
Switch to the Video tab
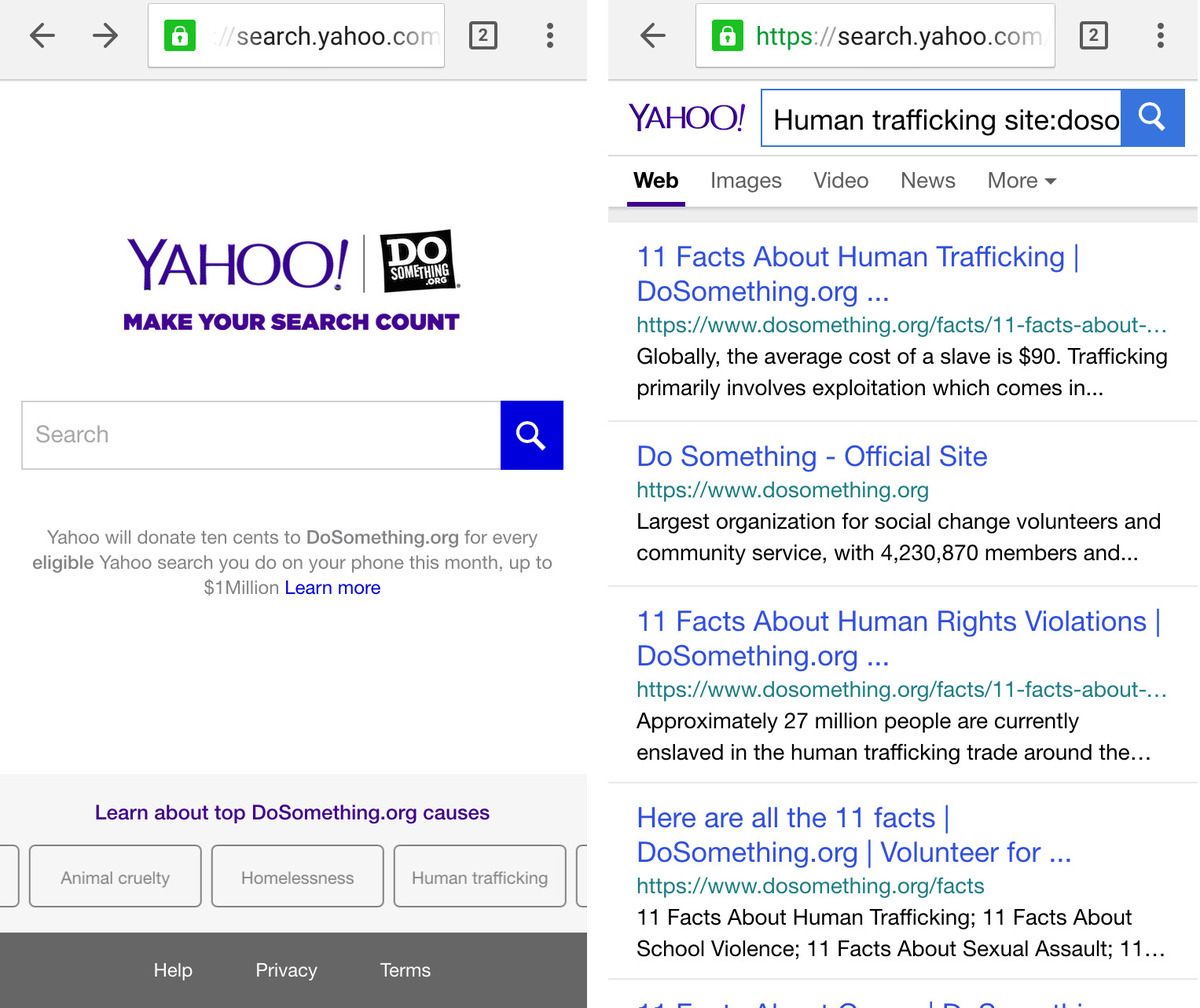click(x=840, y=181)
